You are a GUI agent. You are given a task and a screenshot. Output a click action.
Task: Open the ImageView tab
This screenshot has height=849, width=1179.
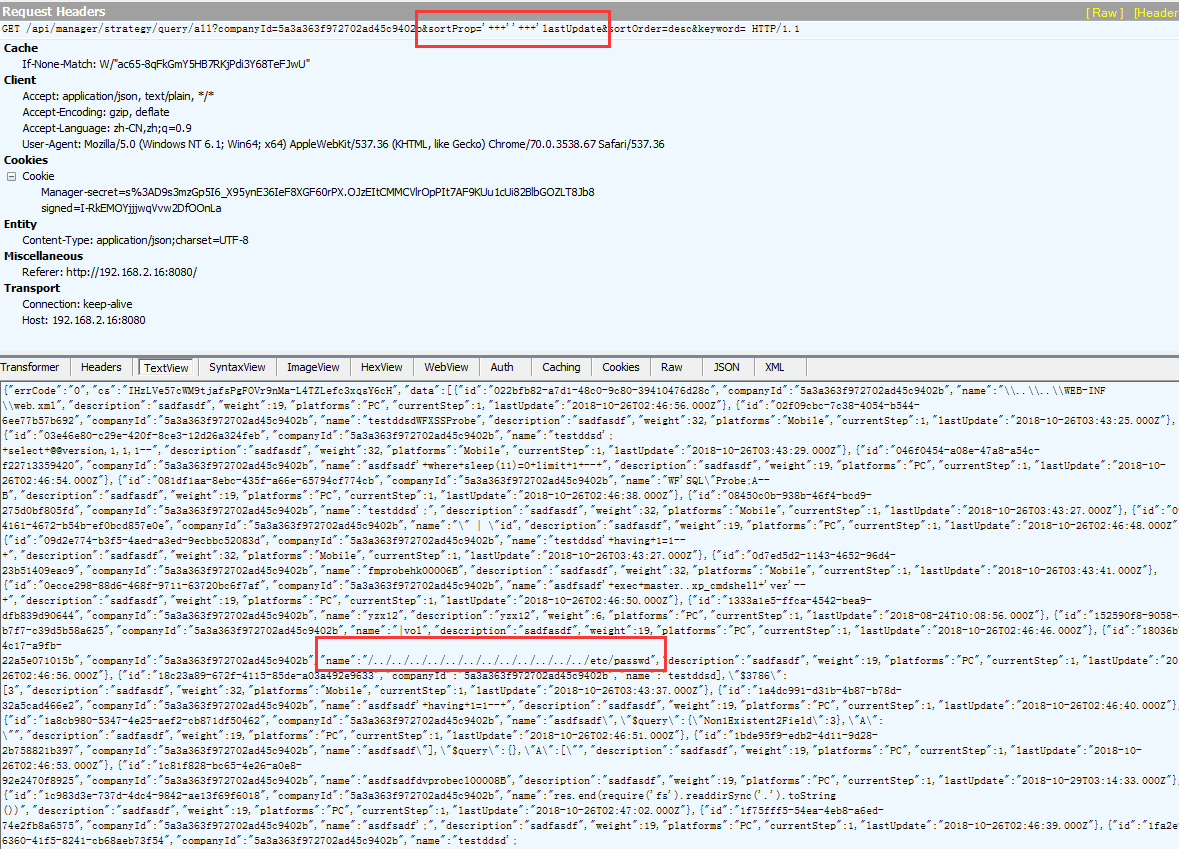(313, 367)
